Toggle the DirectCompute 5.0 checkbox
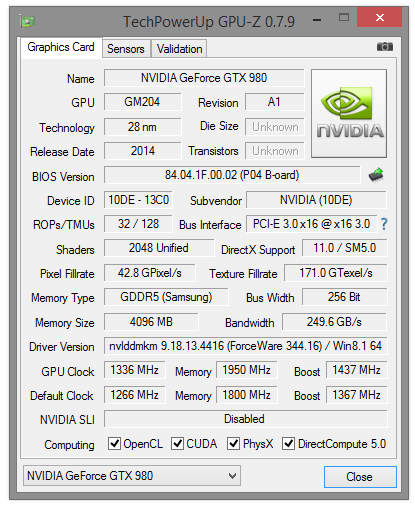 pyautogui.click(x=288, y=444)
